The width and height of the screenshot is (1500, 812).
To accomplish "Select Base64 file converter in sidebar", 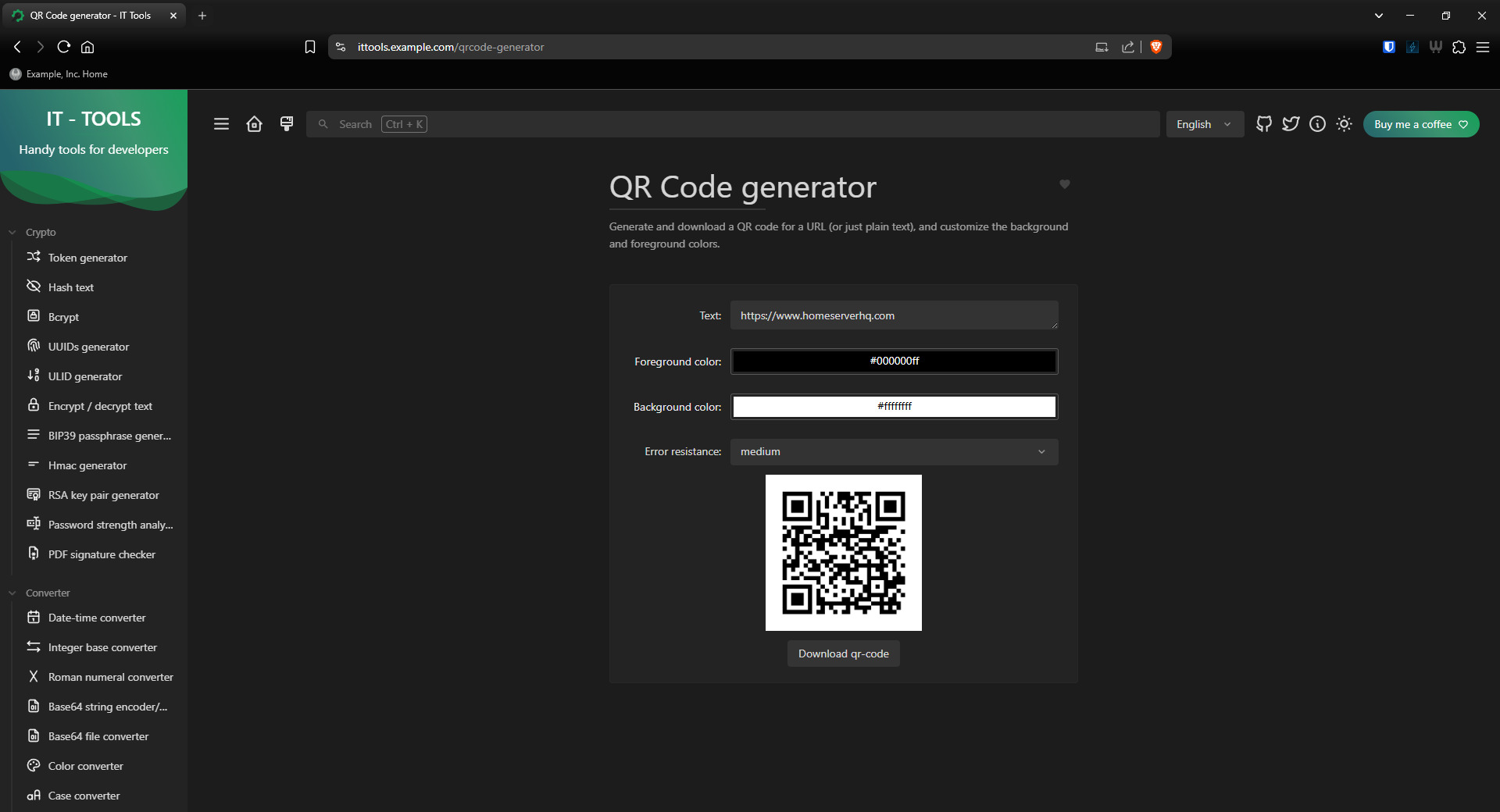I will 98,736.
